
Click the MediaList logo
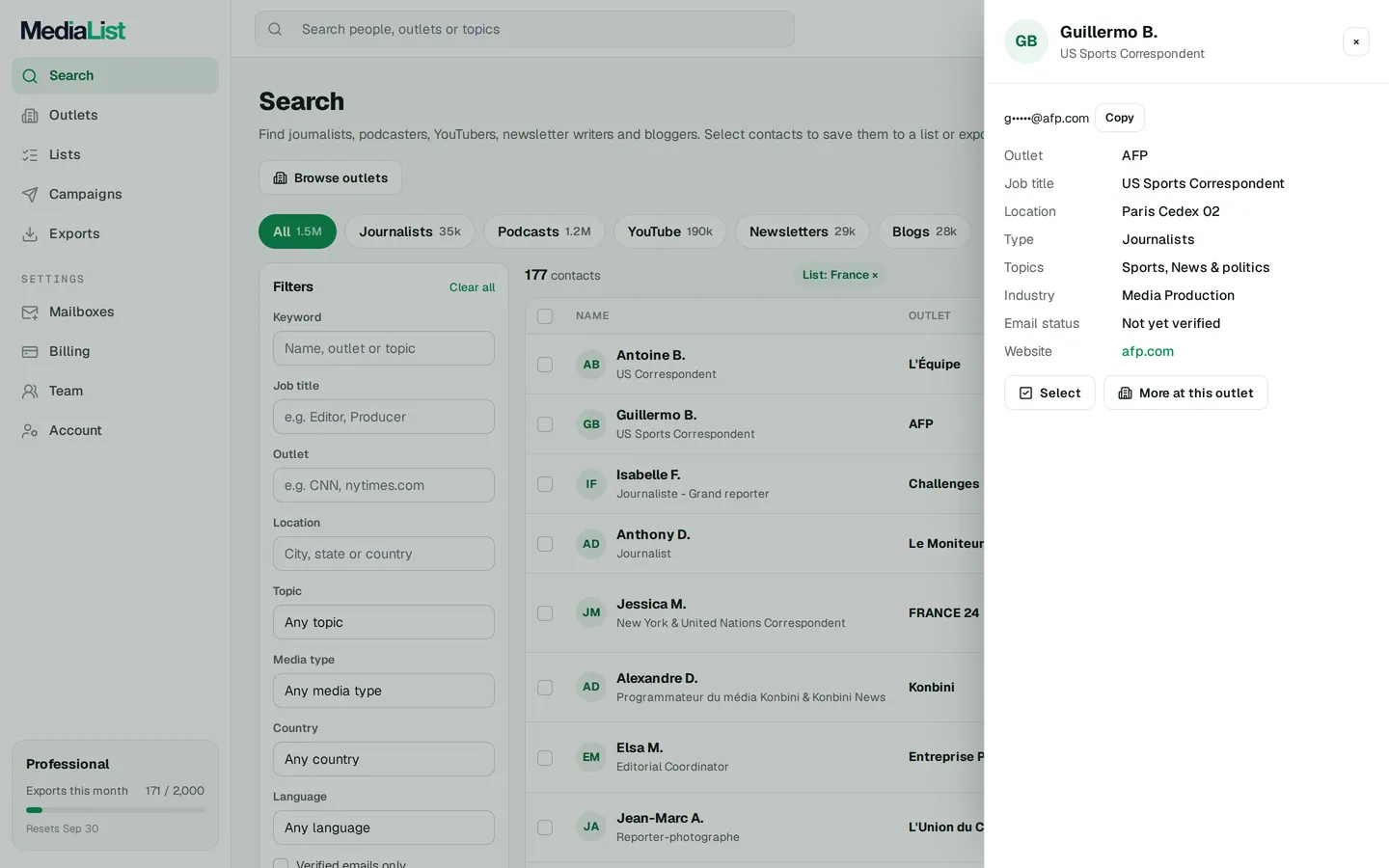click(73, 30)
